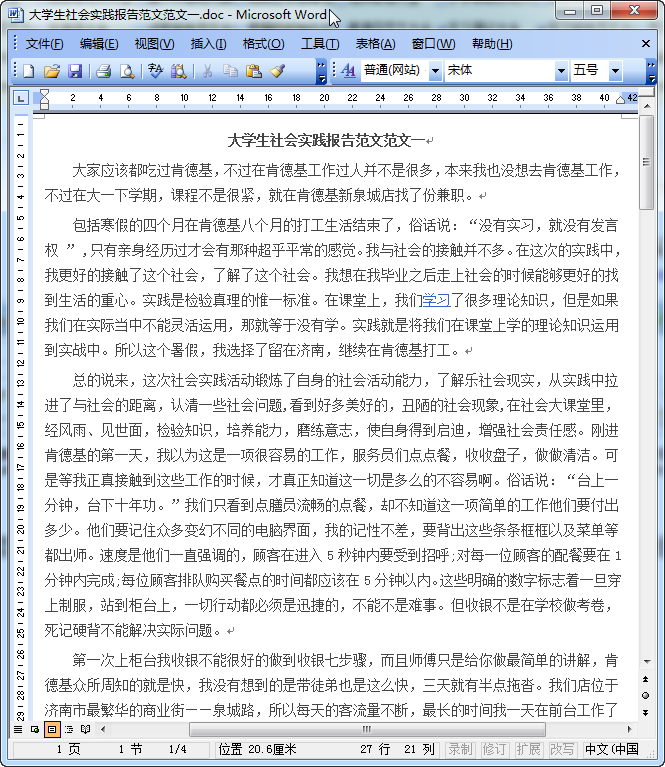This screenshot has width=665, height=767.
Task: Toggle 修订 track changes in status bar
Action: pos(494,749)
